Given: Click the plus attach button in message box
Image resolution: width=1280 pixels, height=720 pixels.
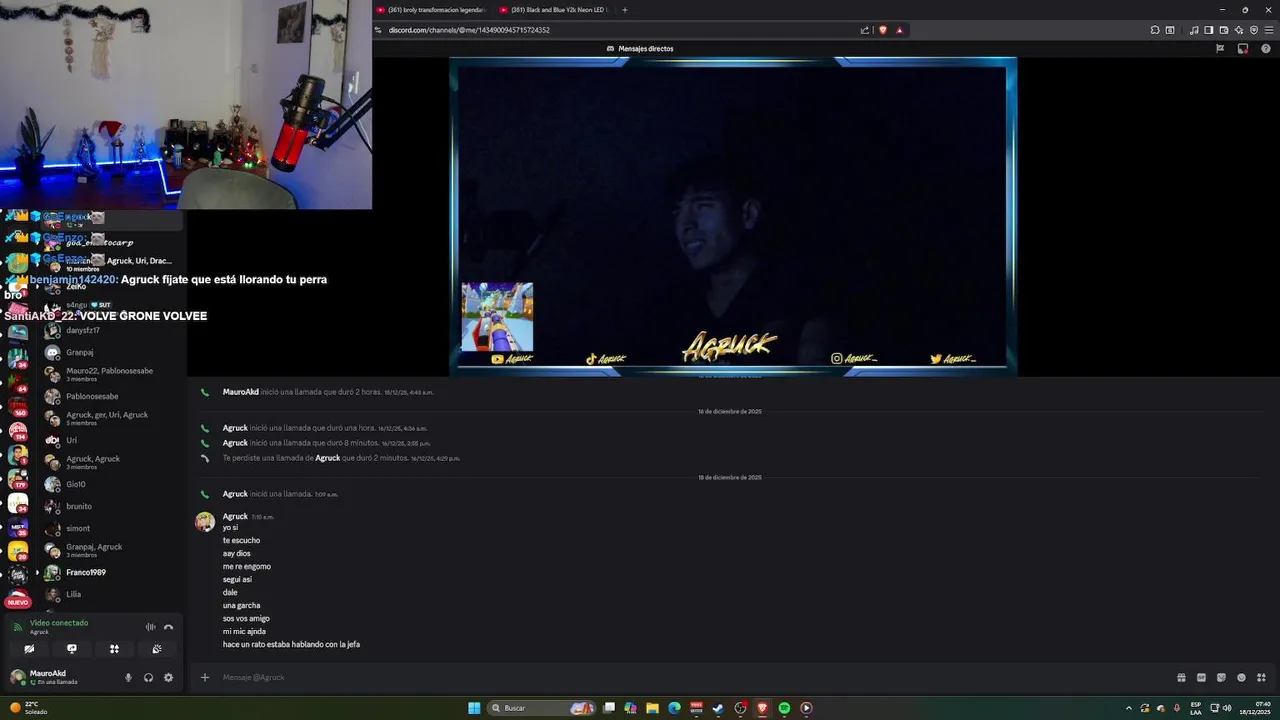Looking at the screenshot, I should (x=205, y=677).
